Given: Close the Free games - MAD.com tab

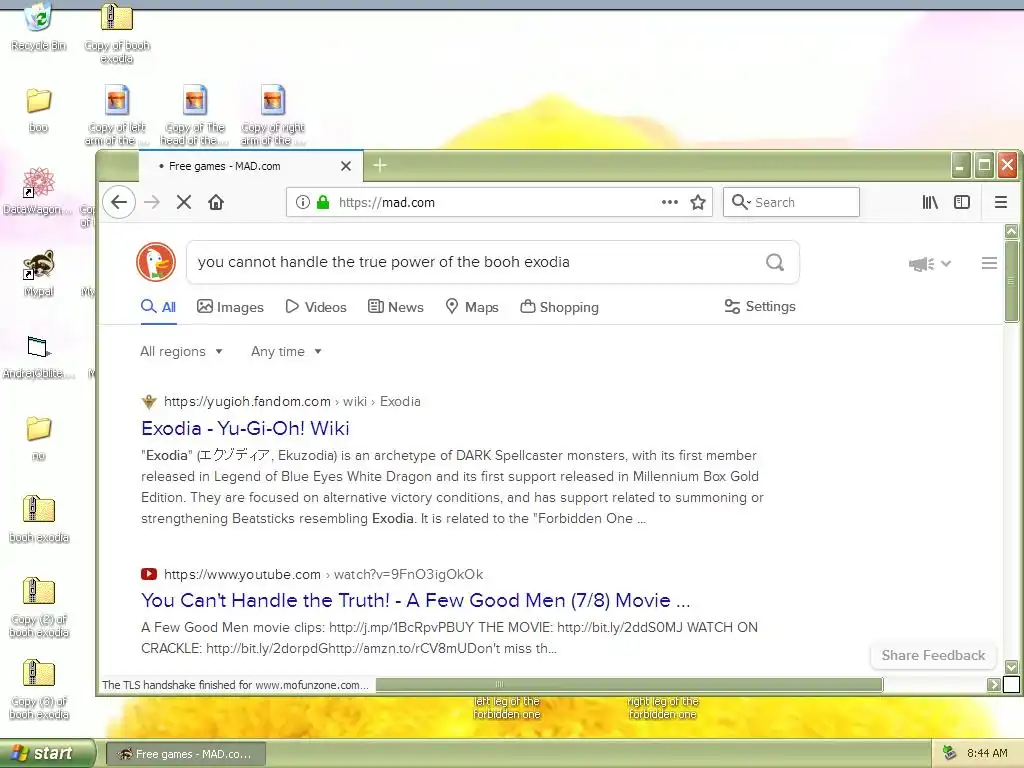Looking at the screenshot, I should click(x=346, y=166).
